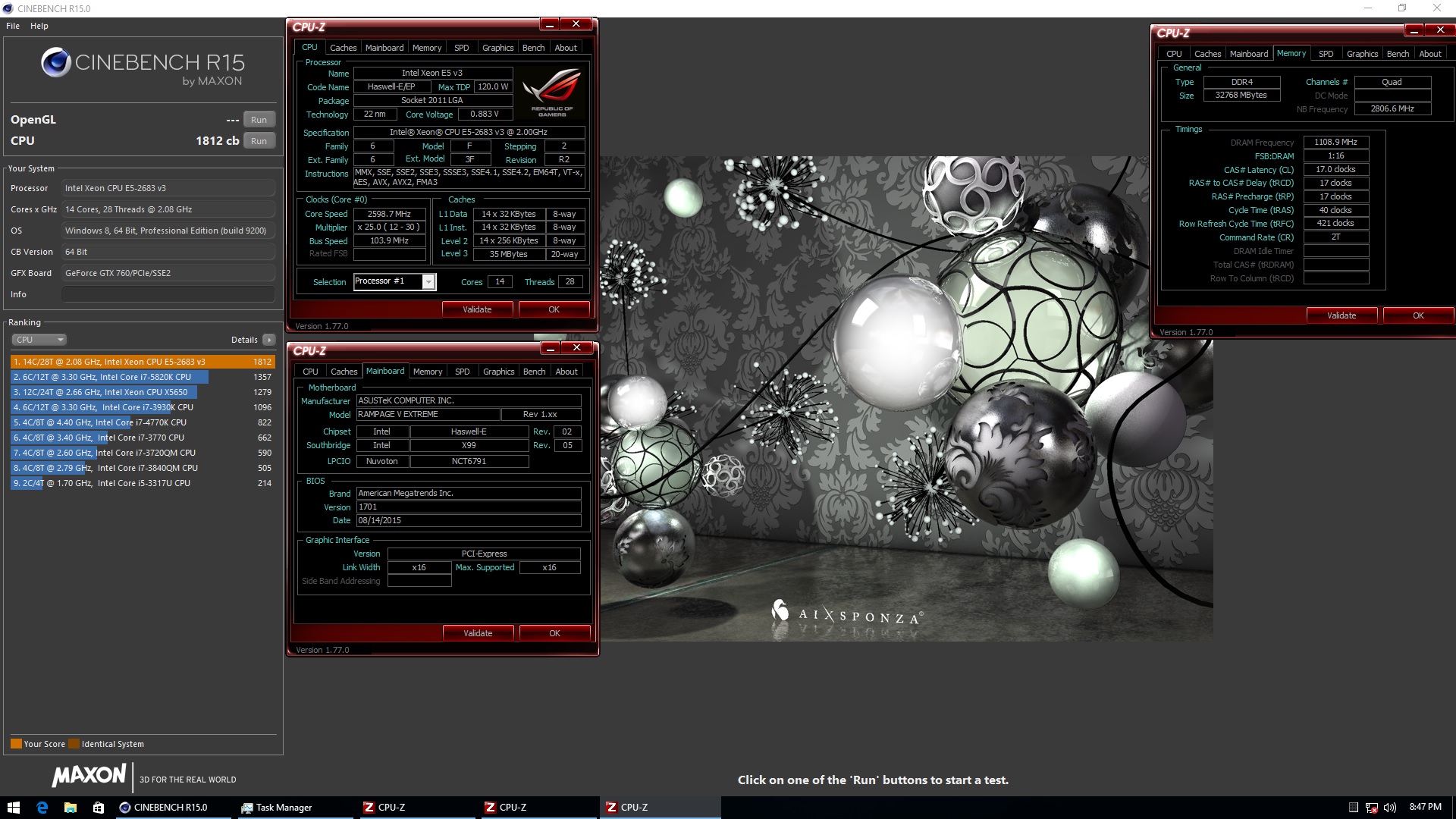Click the Details arrow in Ranking

coord(269,340)
